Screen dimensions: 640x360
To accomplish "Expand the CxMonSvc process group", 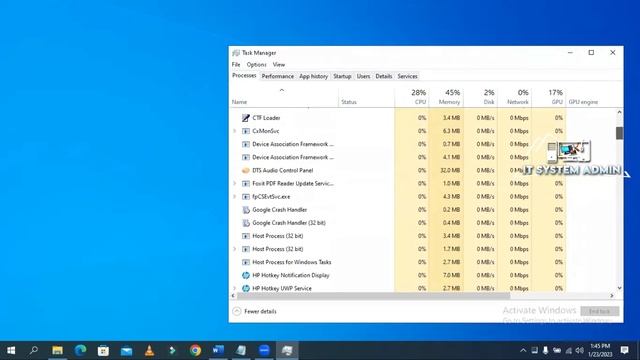I will click(x=235, y=131).
